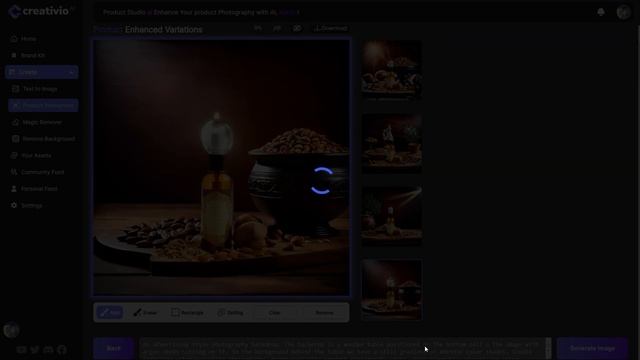Click the Personal Feed person icon
Screen dimensions: 640x360
pyautogui.click(x=14, y=189)
